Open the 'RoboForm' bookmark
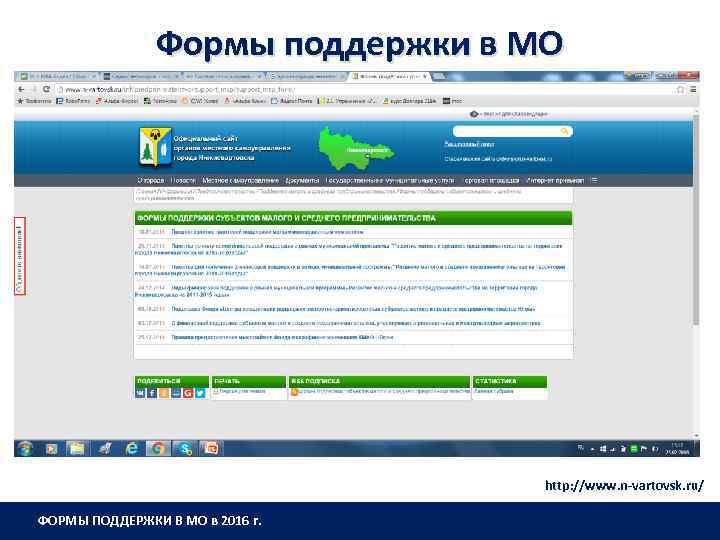Screen dimensions: 720x540 click(73, 101)
